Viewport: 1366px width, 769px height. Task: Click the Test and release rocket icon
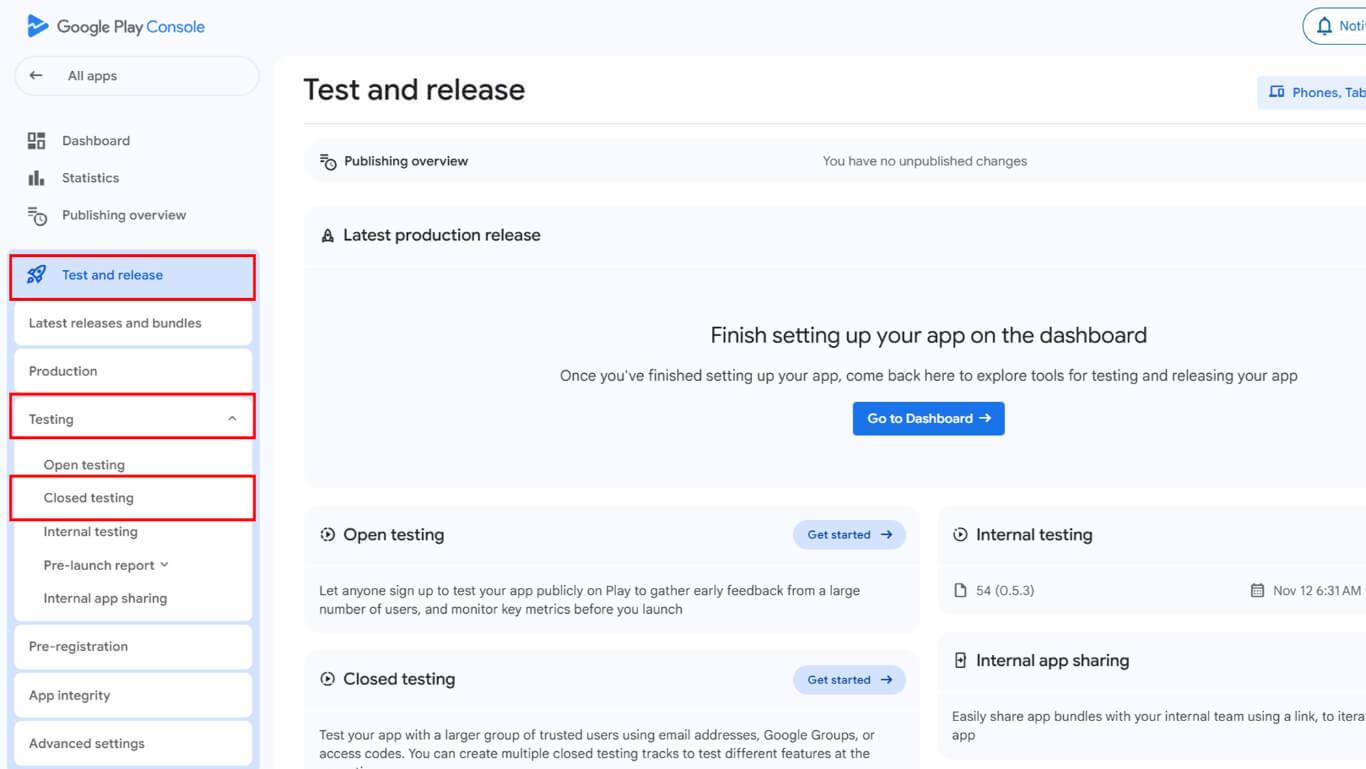[x=37, y=275]
